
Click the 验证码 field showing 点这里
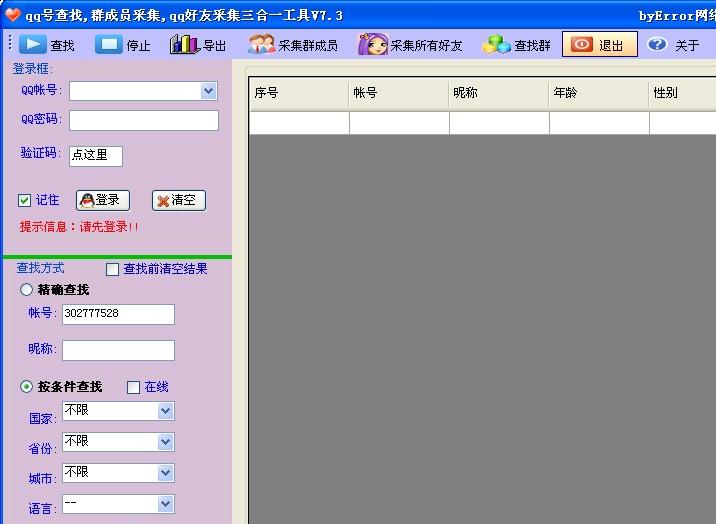96,156
